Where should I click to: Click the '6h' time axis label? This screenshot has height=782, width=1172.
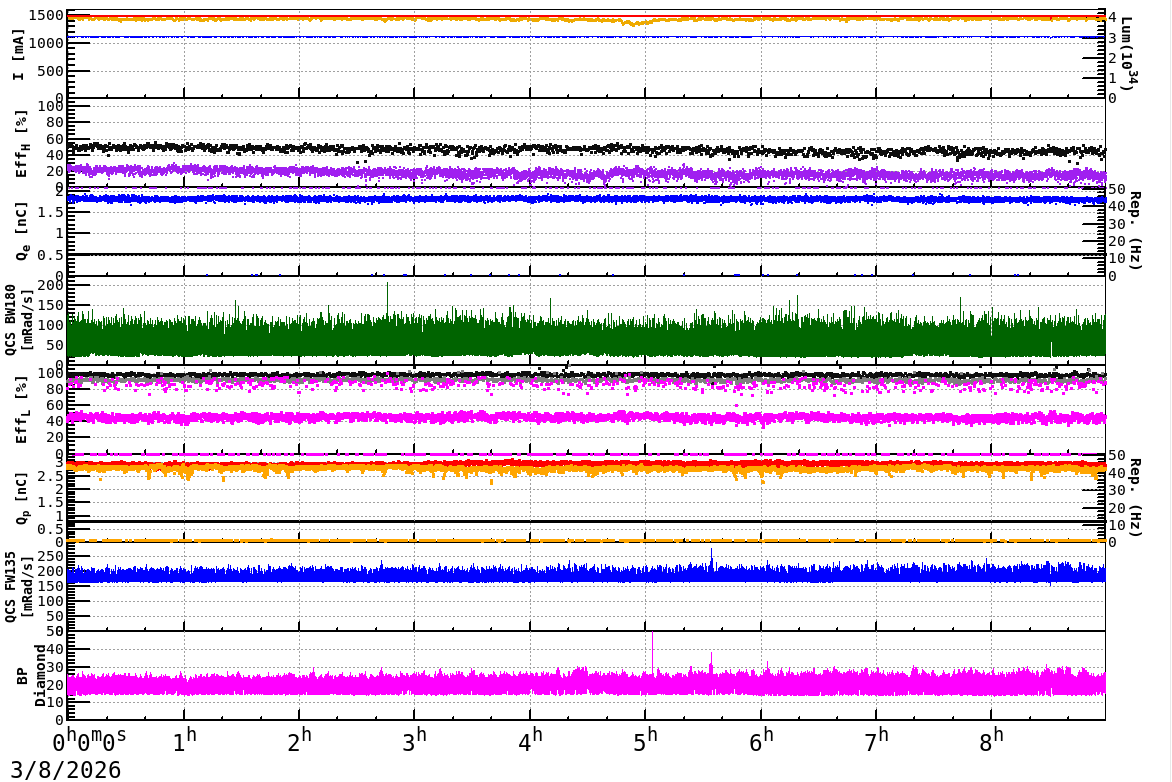tap(761, 741)
